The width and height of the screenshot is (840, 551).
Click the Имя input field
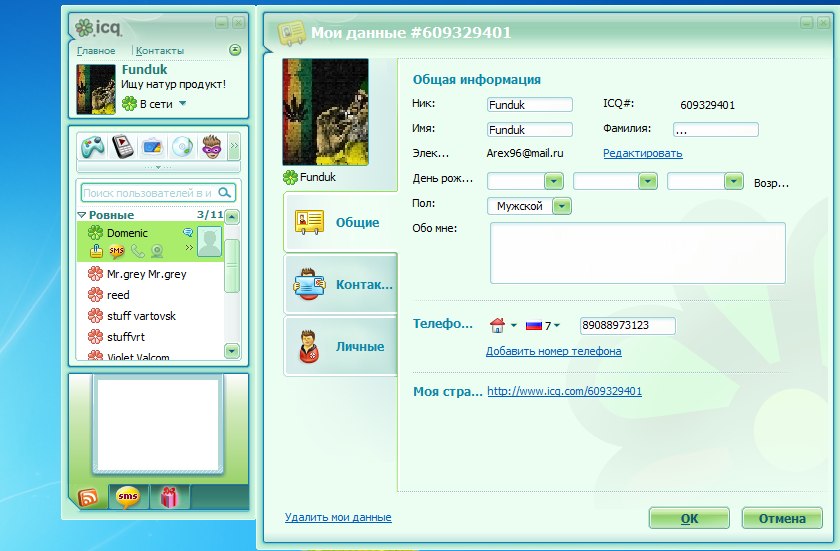[530, 129]
